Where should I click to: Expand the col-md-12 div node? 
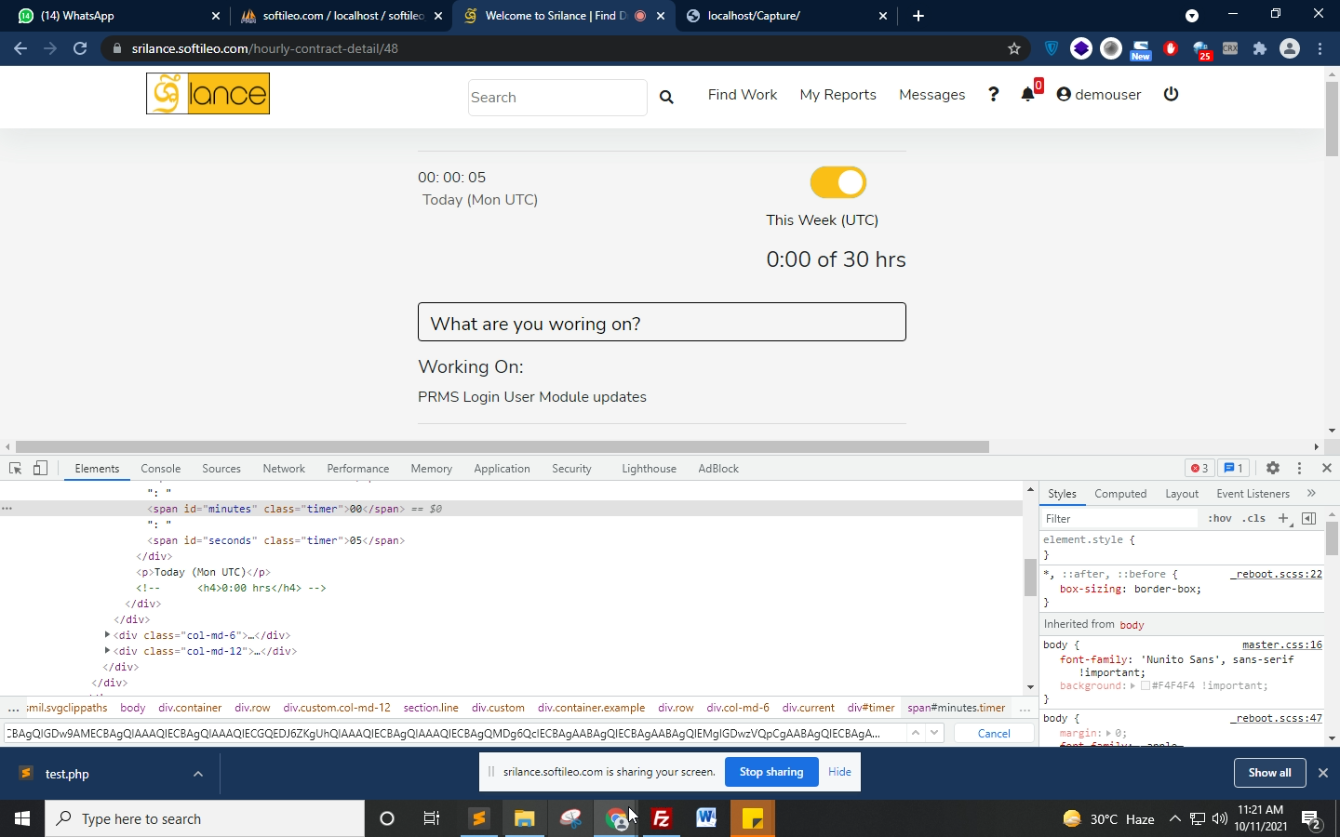(107, 651)
